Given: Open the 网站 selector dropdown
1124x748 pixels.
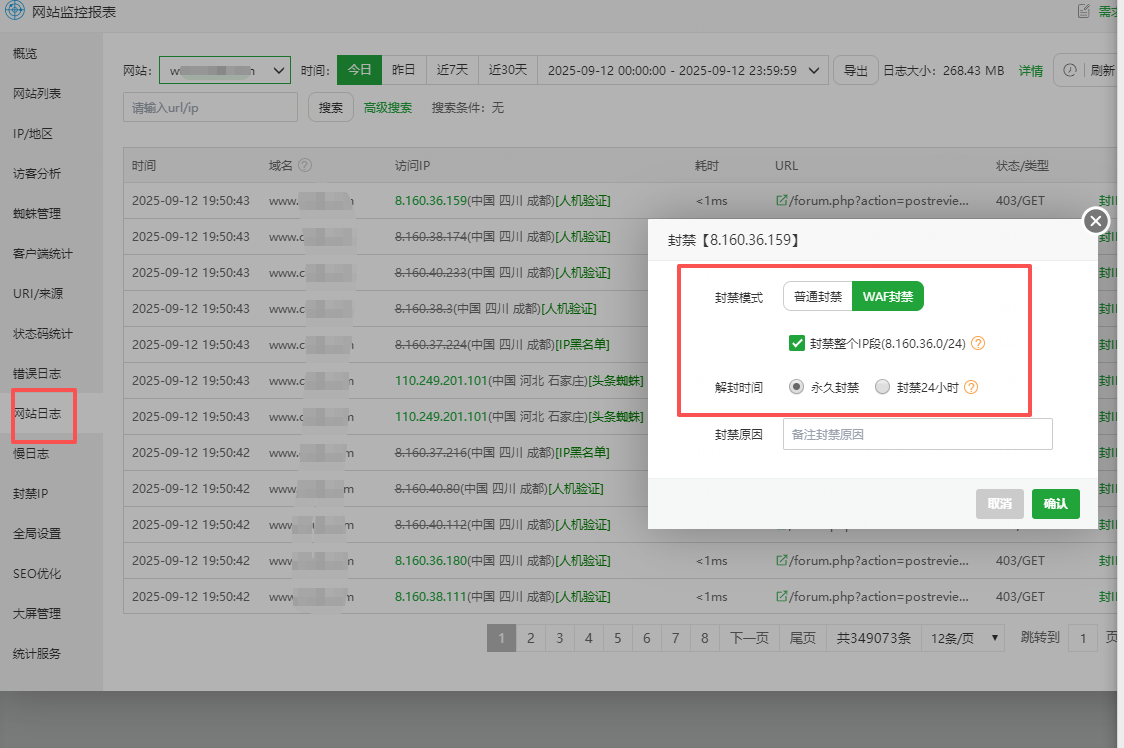Looking at the screenshot, I should (225, 71).
